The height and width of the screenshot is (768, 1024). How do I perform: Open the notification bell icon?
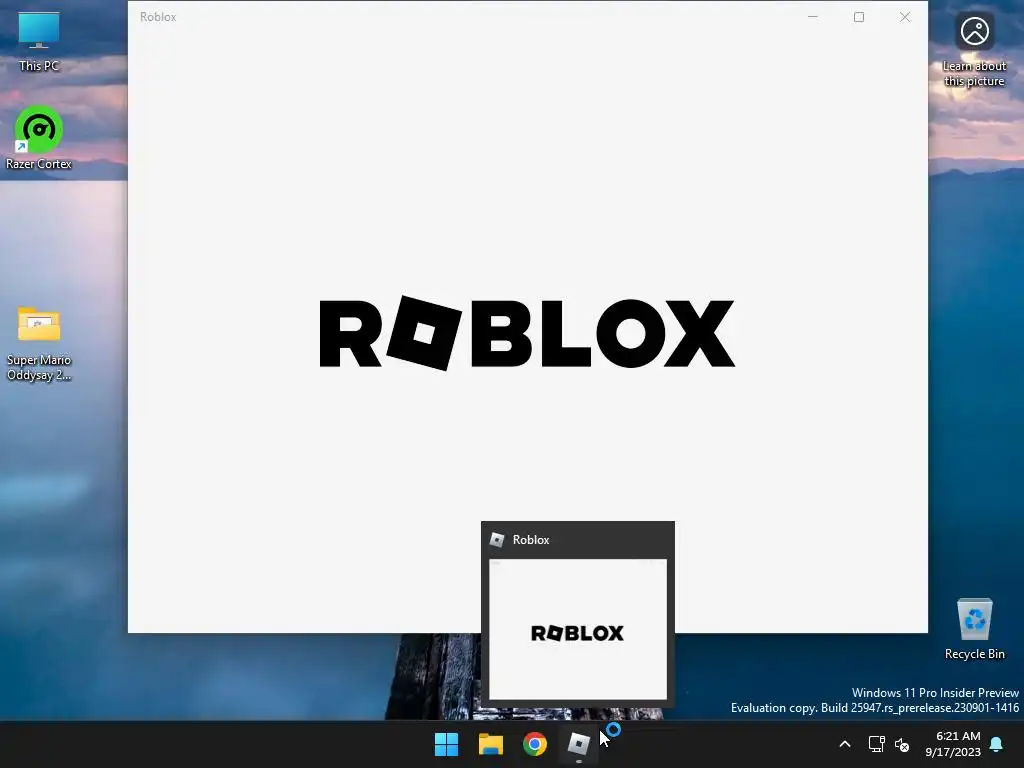click(997, 744)
